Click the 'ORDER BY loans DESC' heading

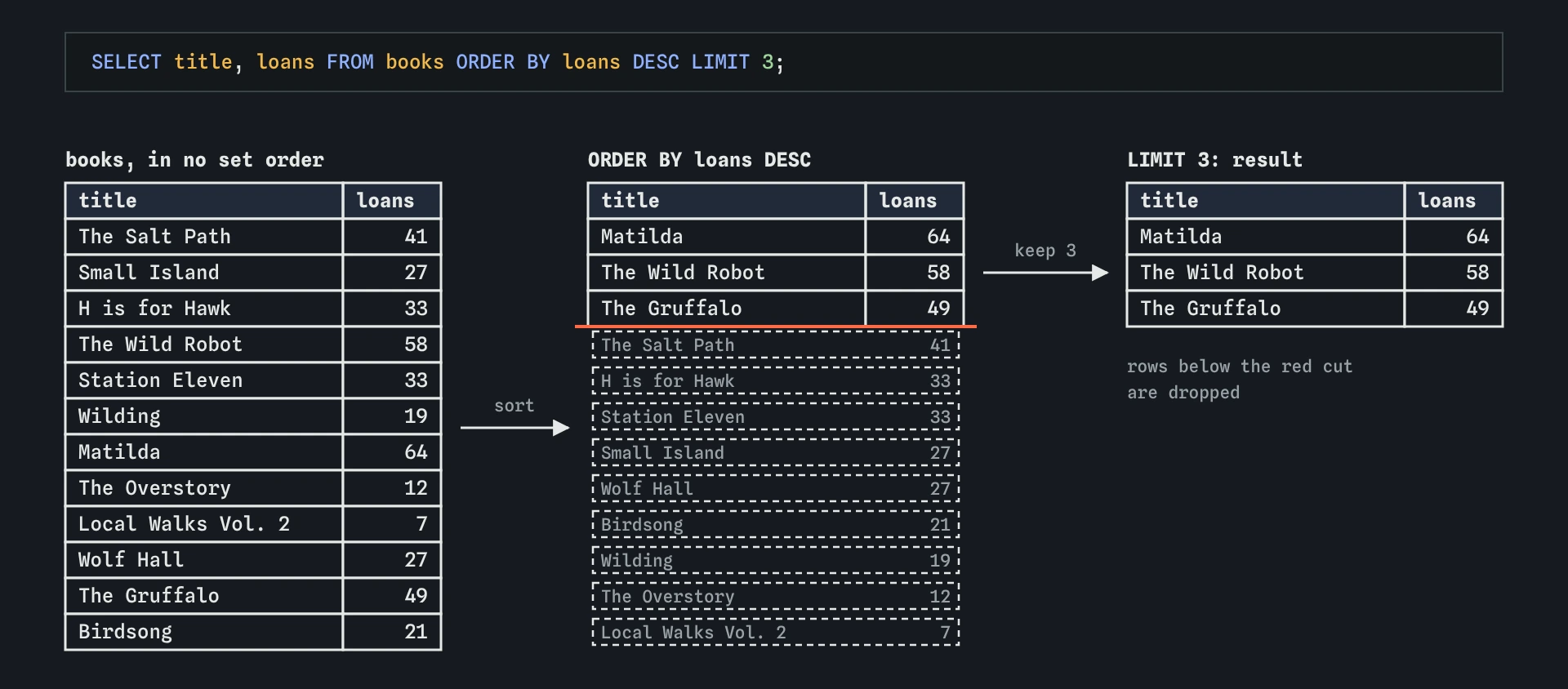pos(700,160)
